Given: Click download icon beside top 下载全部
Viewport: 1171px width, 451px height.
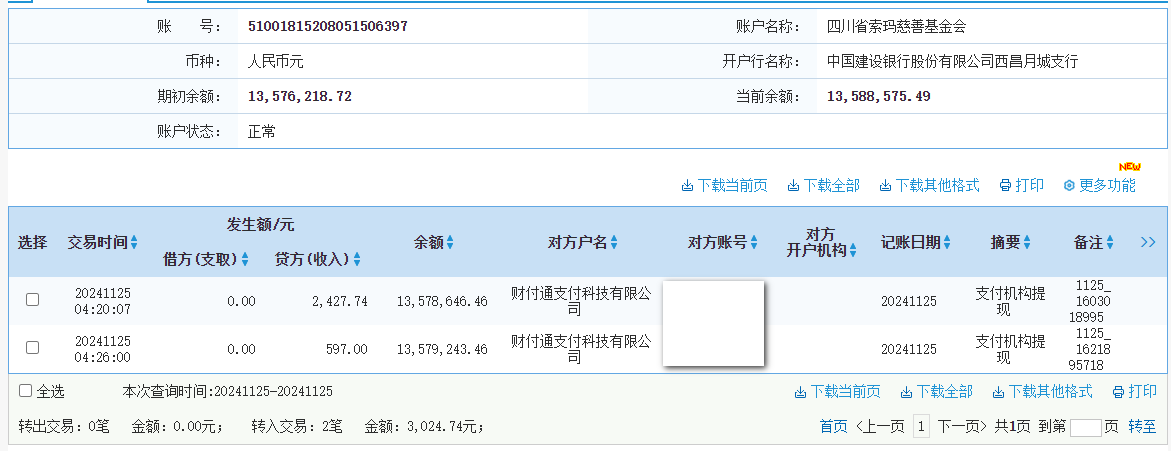Looking at the screenshot, I should (793, 186).
